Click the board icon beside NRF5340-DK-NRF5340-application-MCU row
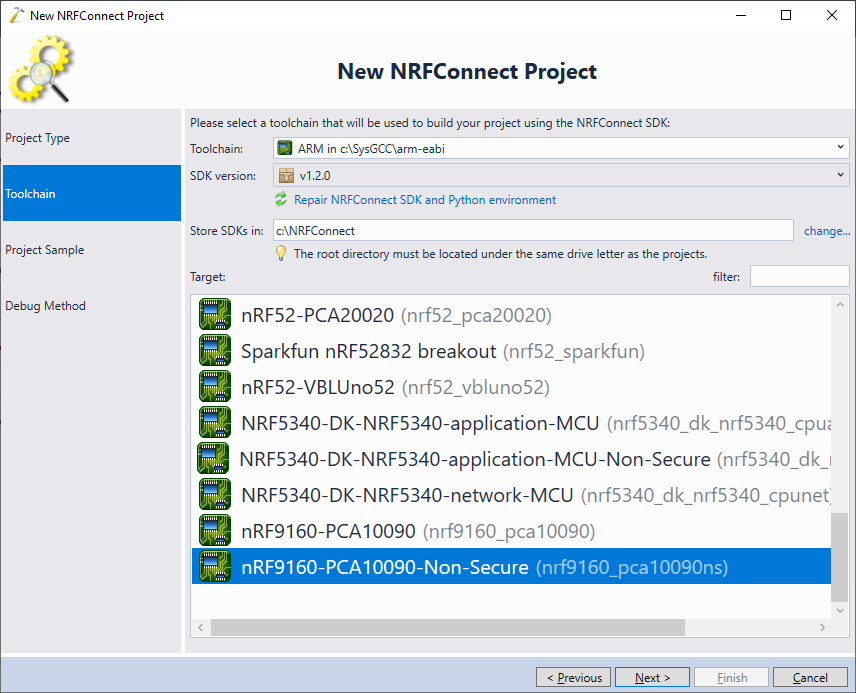Screen dimensions: 856x693 [x=215, y=422]
